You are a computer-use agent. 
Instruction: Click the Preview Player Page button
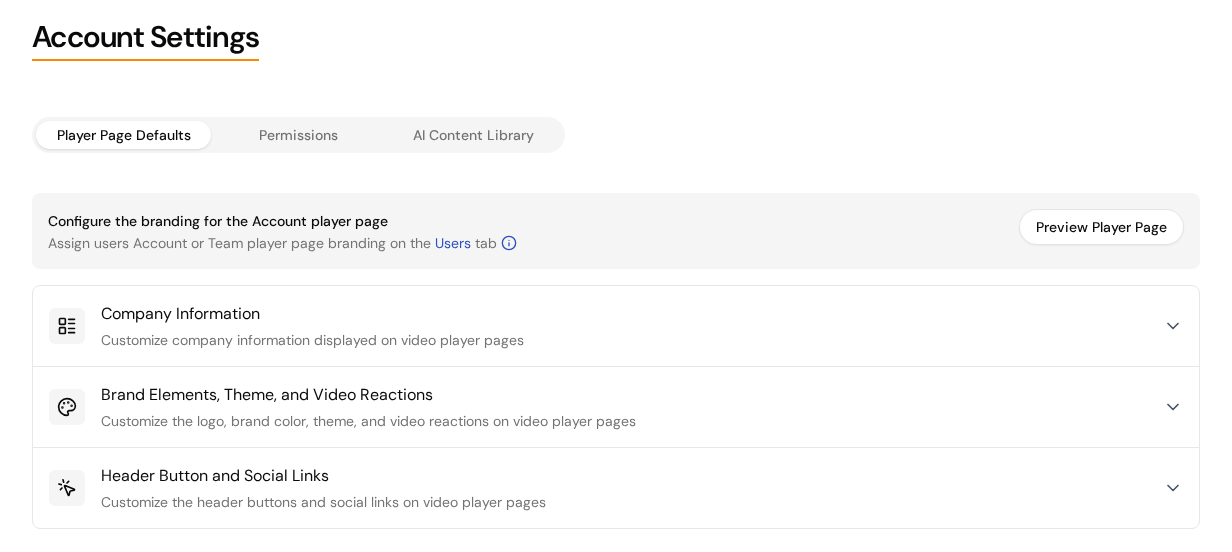pos(1101,227)
